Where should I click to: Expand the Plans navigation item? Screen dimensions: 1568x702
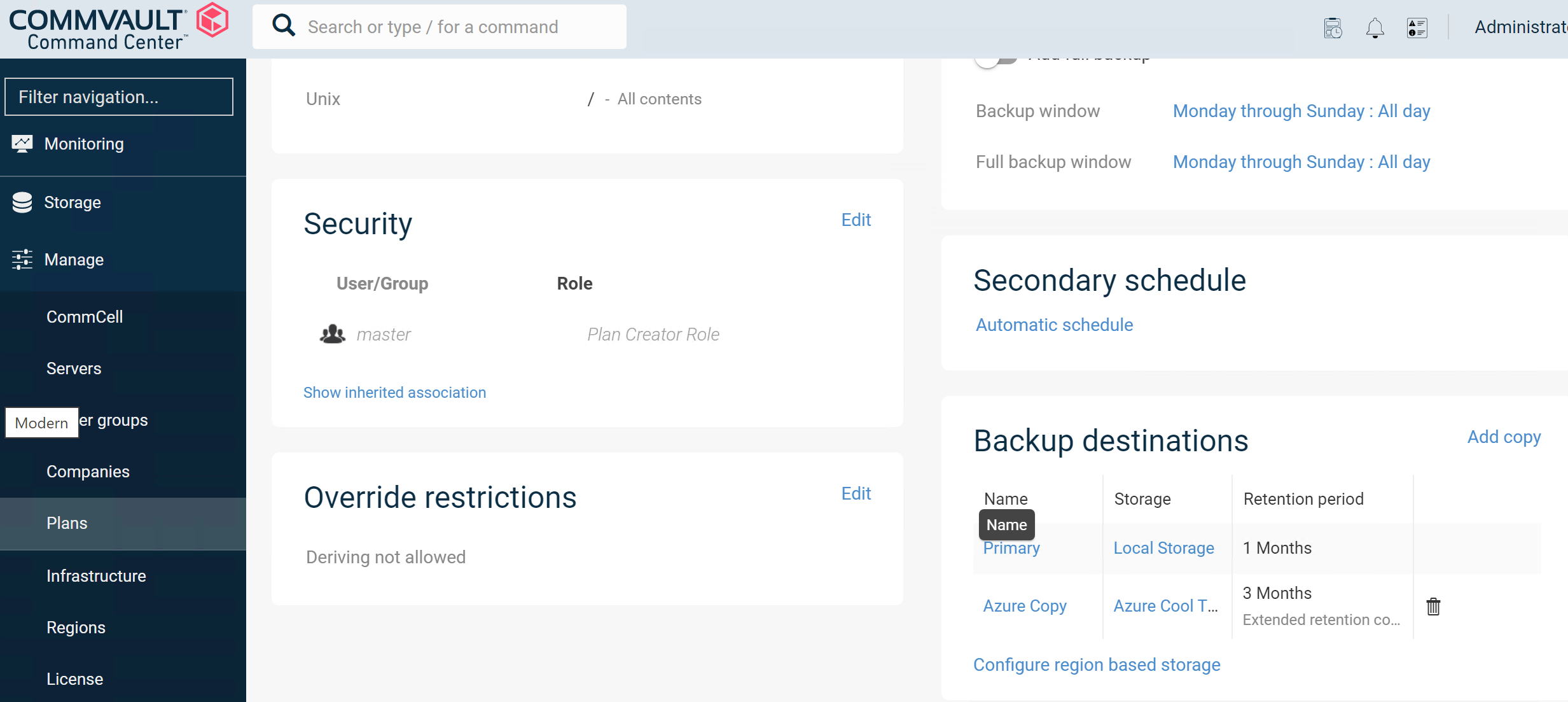(x=65, y=523)
